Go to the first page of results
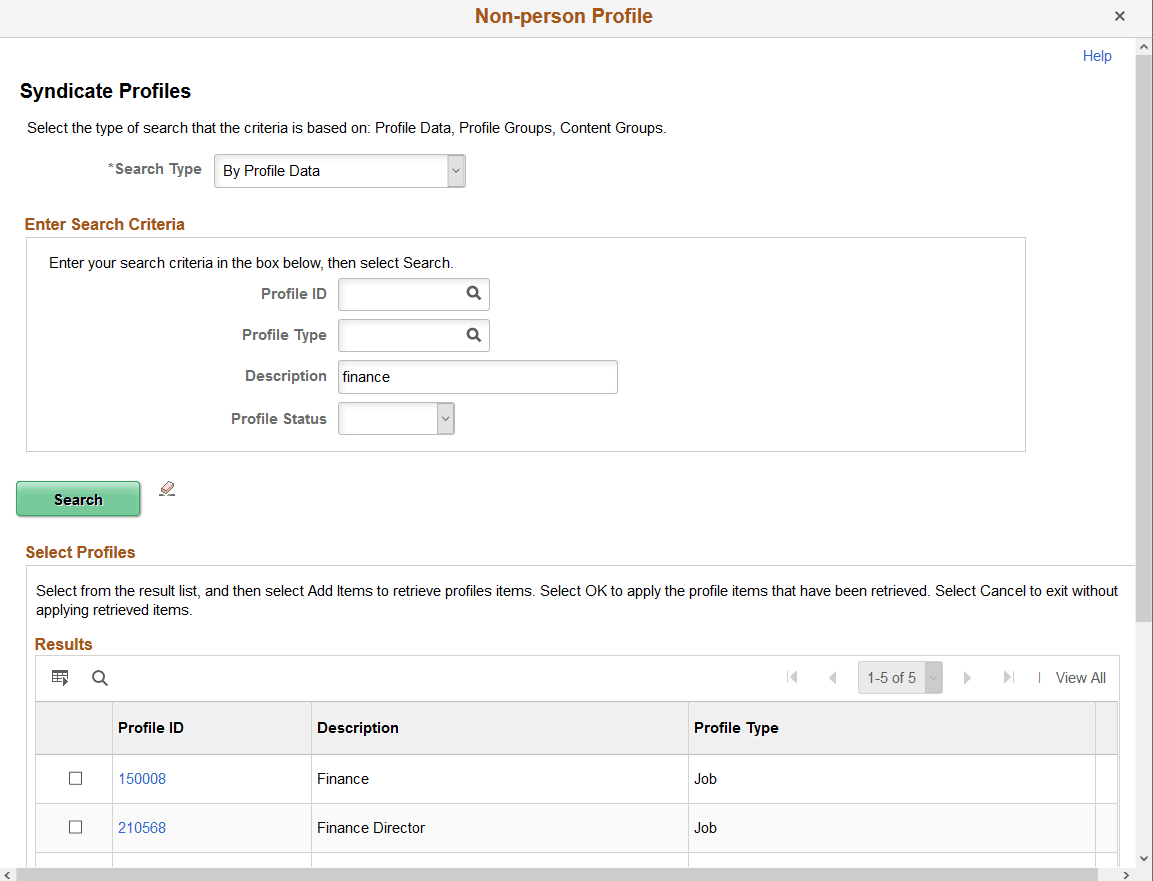 click(792, 677)
